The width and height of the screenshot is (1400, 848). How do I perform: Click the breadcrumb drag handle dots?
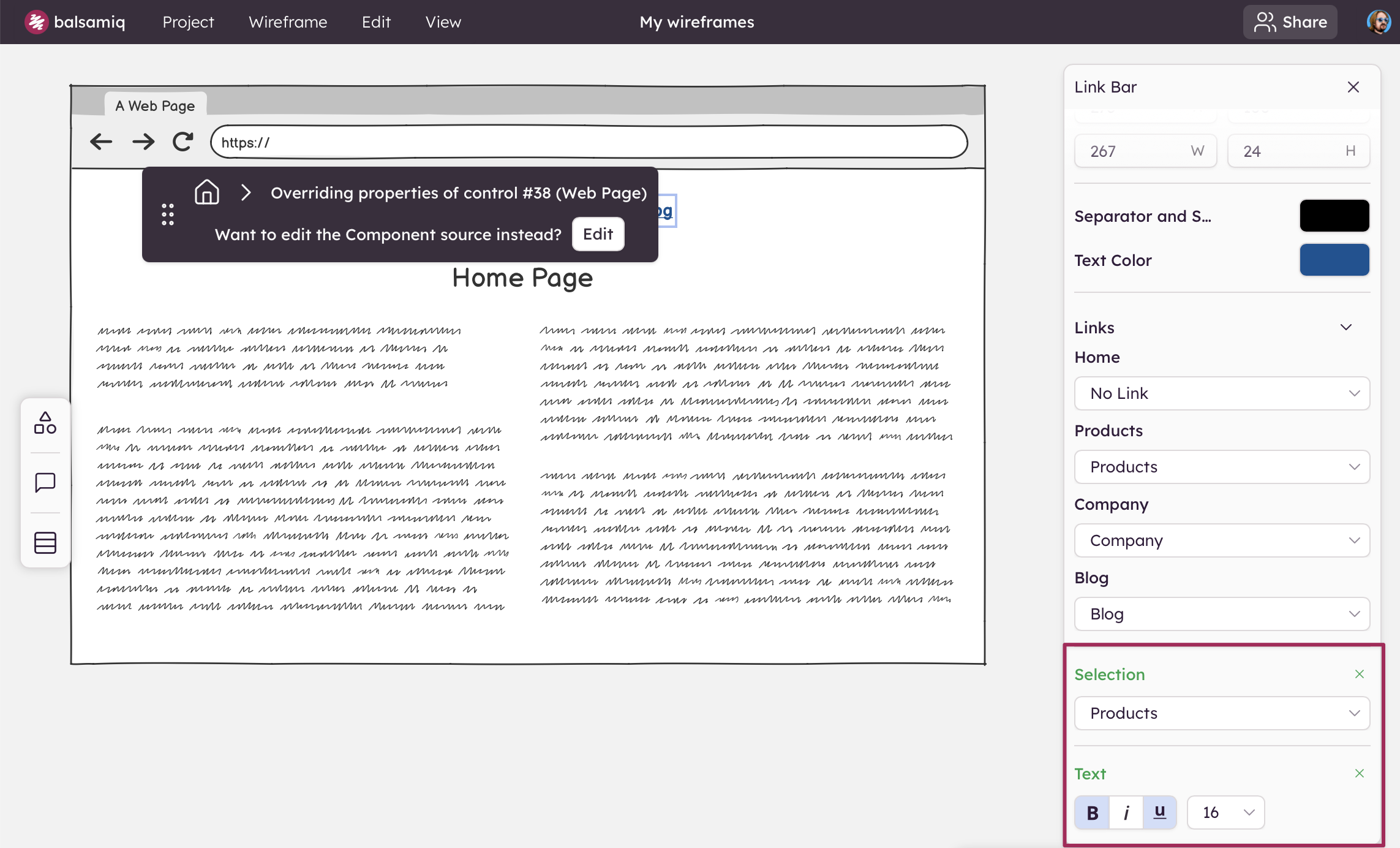[168, 214]
